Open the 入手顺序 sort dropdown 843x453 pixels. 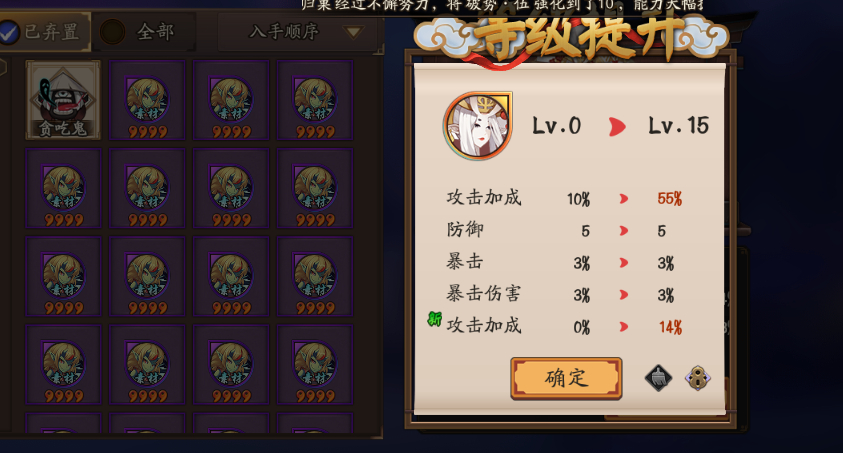pyautogui.click(x=298, y=32)
